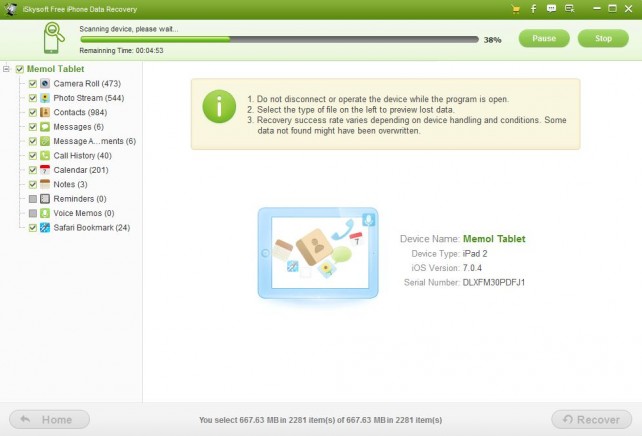The width and height of the screenshot is (642, 436).
Task: Uncheck the Messages checkbox
Action: coord(33,127)
